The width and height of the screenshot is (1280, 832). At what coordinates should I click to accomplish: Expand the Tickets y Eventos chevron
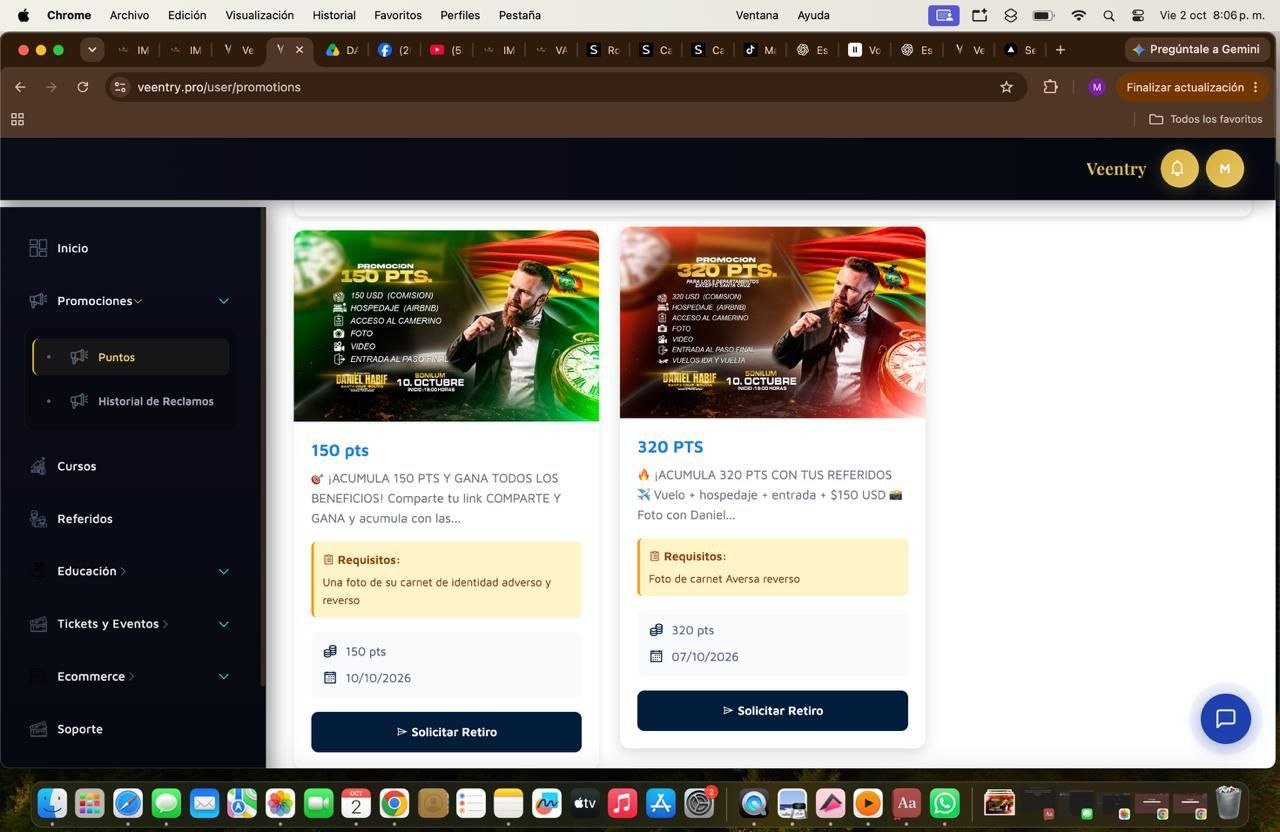224,624
